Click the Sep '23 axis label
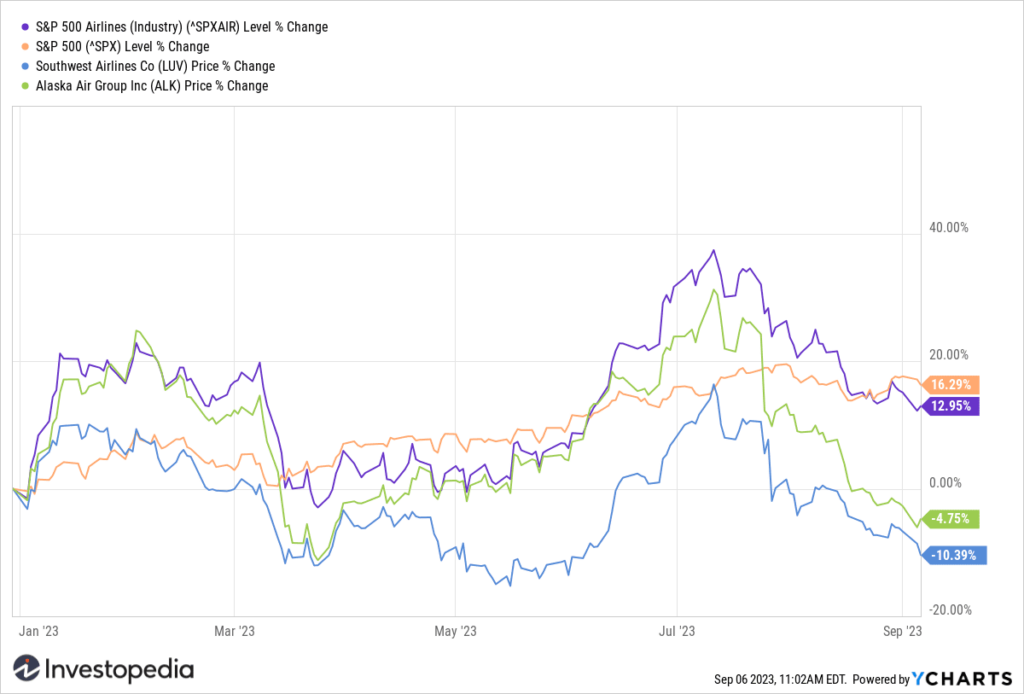Image resolution: width=1024 pixels, height=694 pixels. coord(902,631)
